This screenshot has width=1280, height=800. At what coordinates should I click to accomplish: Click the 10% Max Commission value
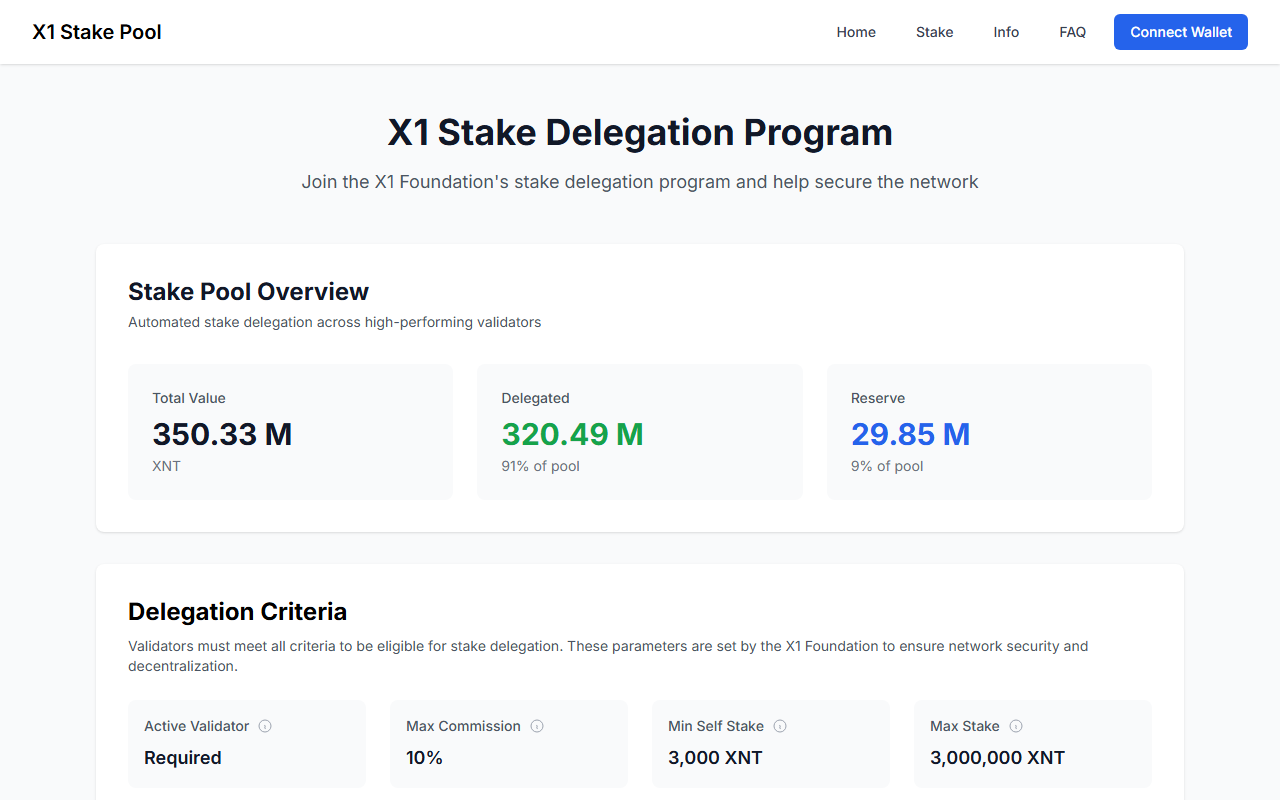[424, 757]
